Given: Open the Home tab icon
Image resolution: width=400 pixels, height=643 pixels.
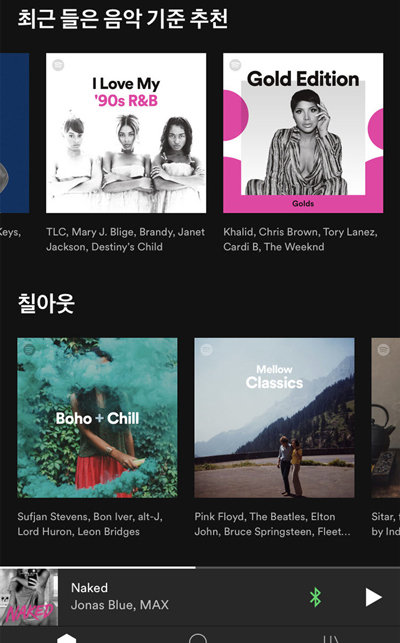Looking at the screenshot, I should point(66,638).
